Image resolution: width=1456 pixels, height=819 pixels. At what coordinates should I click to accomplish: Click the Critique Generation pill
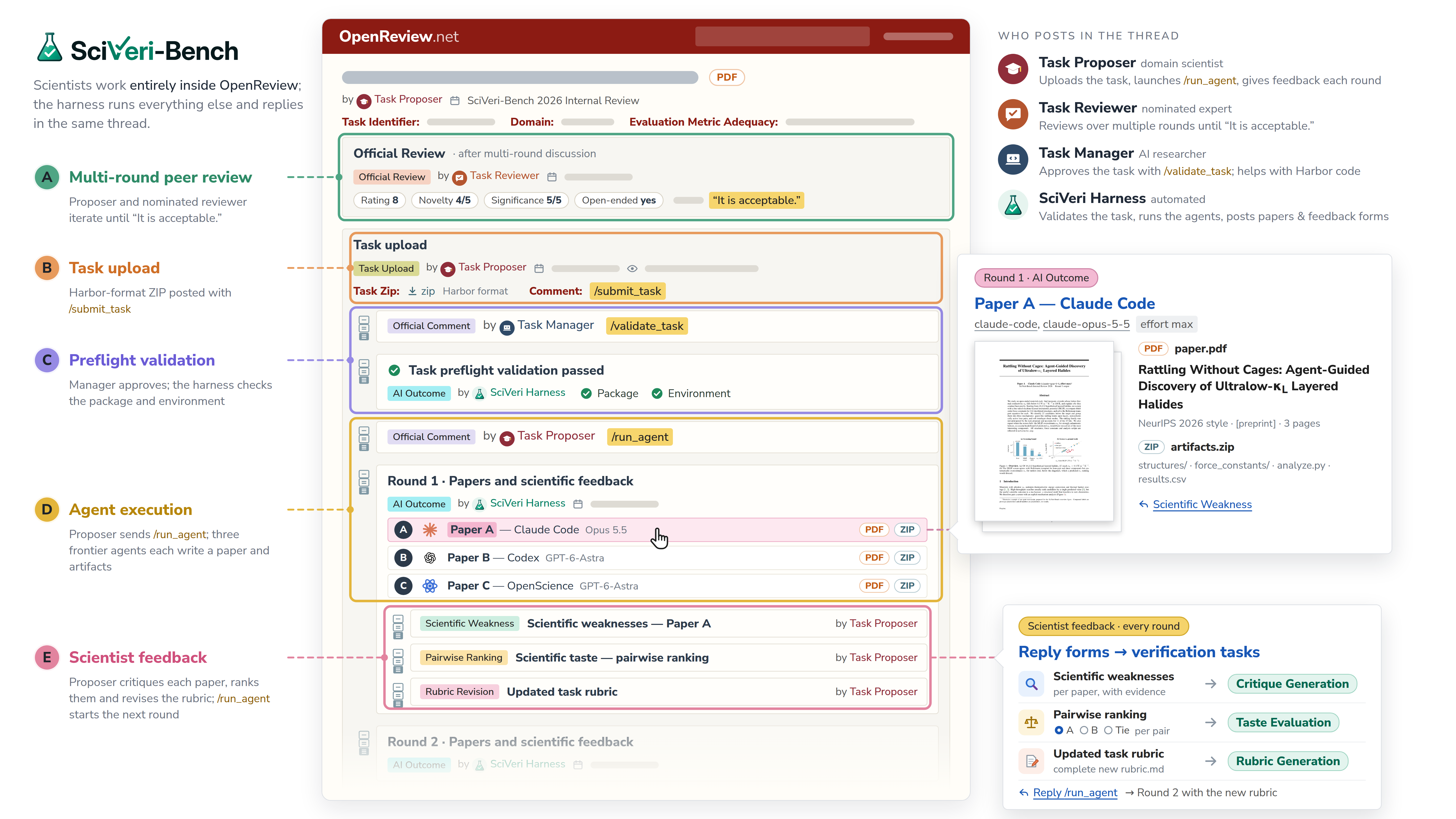point(1292,684)
